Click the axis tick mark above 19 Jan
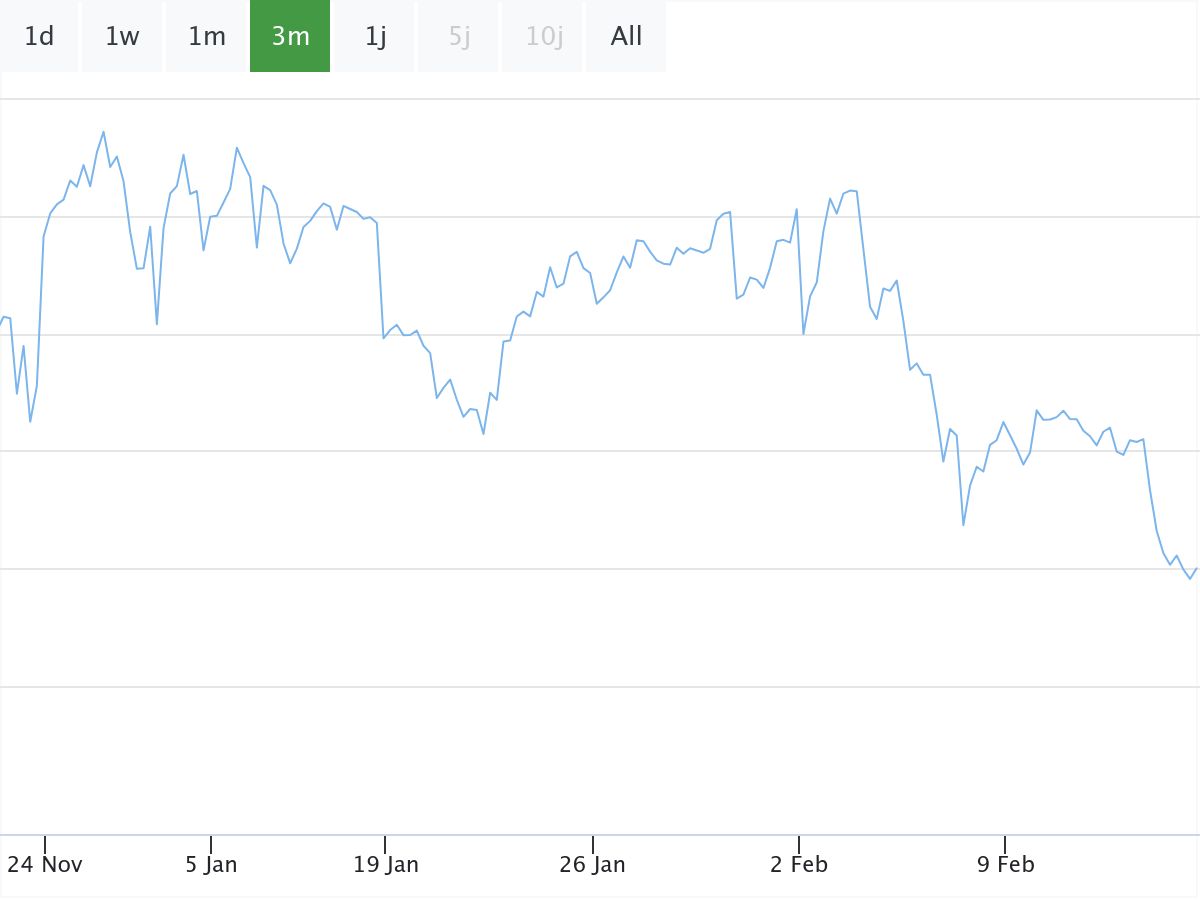Screen dimensions: 1200x900 (385, 844)
